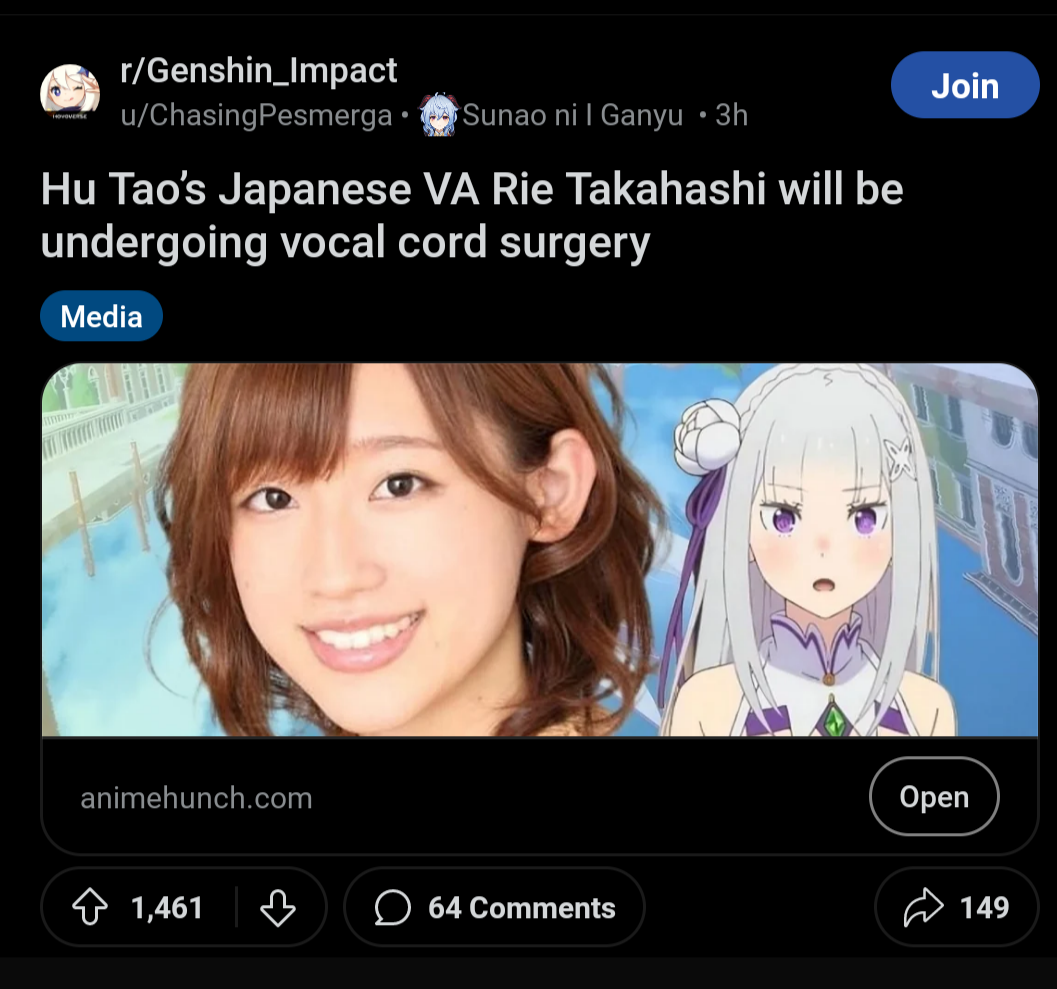
Task: Click the 1,461 upvote score
Action: click(167, 908)
